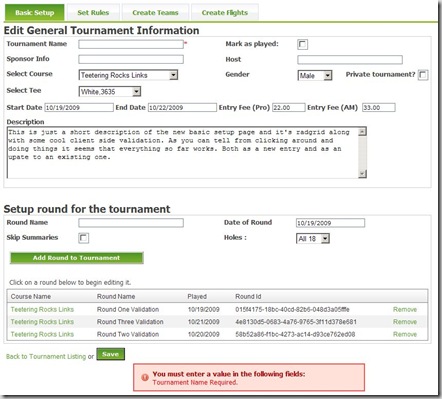Image resolution: width=442 pixels, height=399 pixels.
Task: Click the Course Name column header
Action: (x=31, y=296)
